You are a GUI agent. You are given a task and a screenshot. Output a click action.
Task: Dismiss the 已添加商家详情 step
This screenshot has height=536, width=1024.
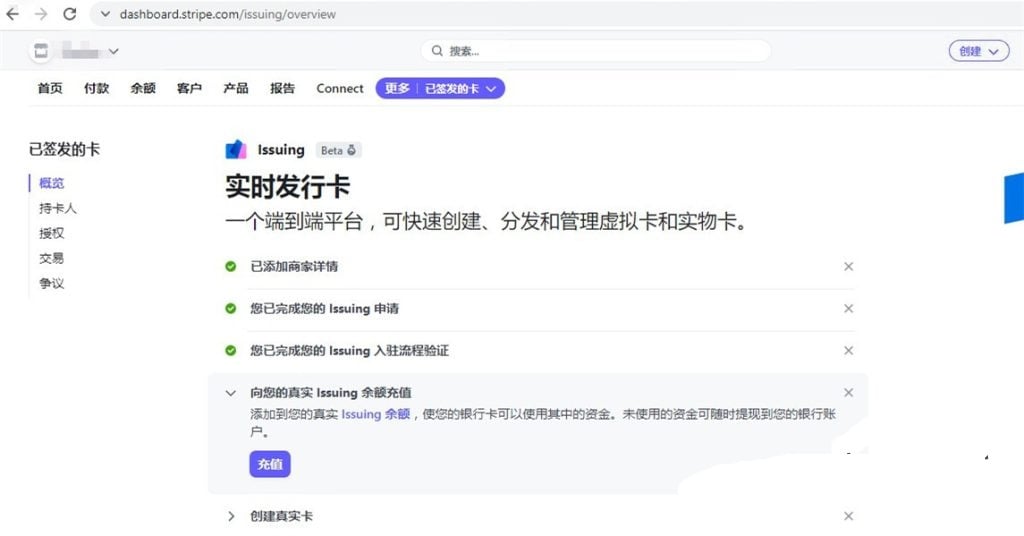tap(848, 266)
